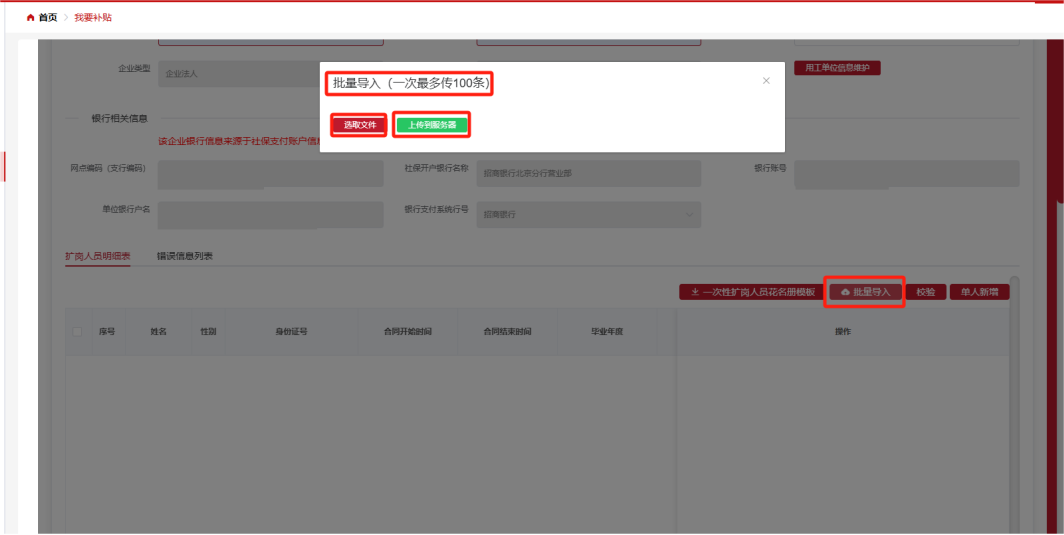Click the 网点编码（支行编码） input field

click(270, 173)
